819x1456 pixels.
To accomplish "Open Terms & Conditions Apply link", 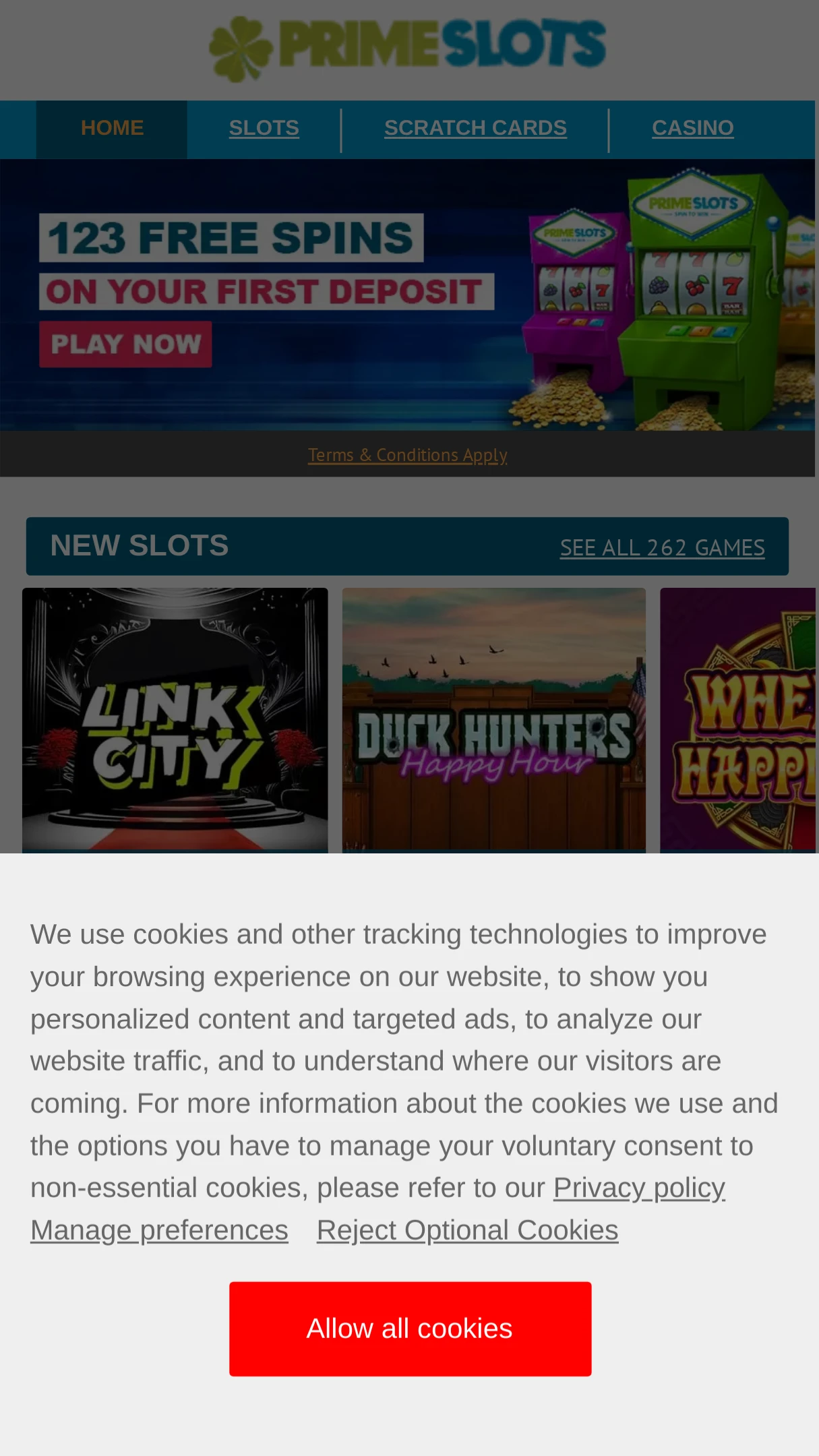I will pyautogui.click(x=407, y=455).
